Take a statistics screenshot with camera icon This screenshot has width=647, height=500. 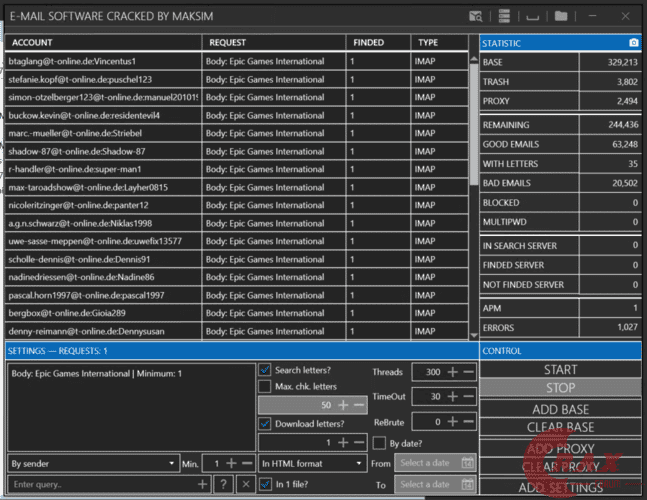click(633, 43)
